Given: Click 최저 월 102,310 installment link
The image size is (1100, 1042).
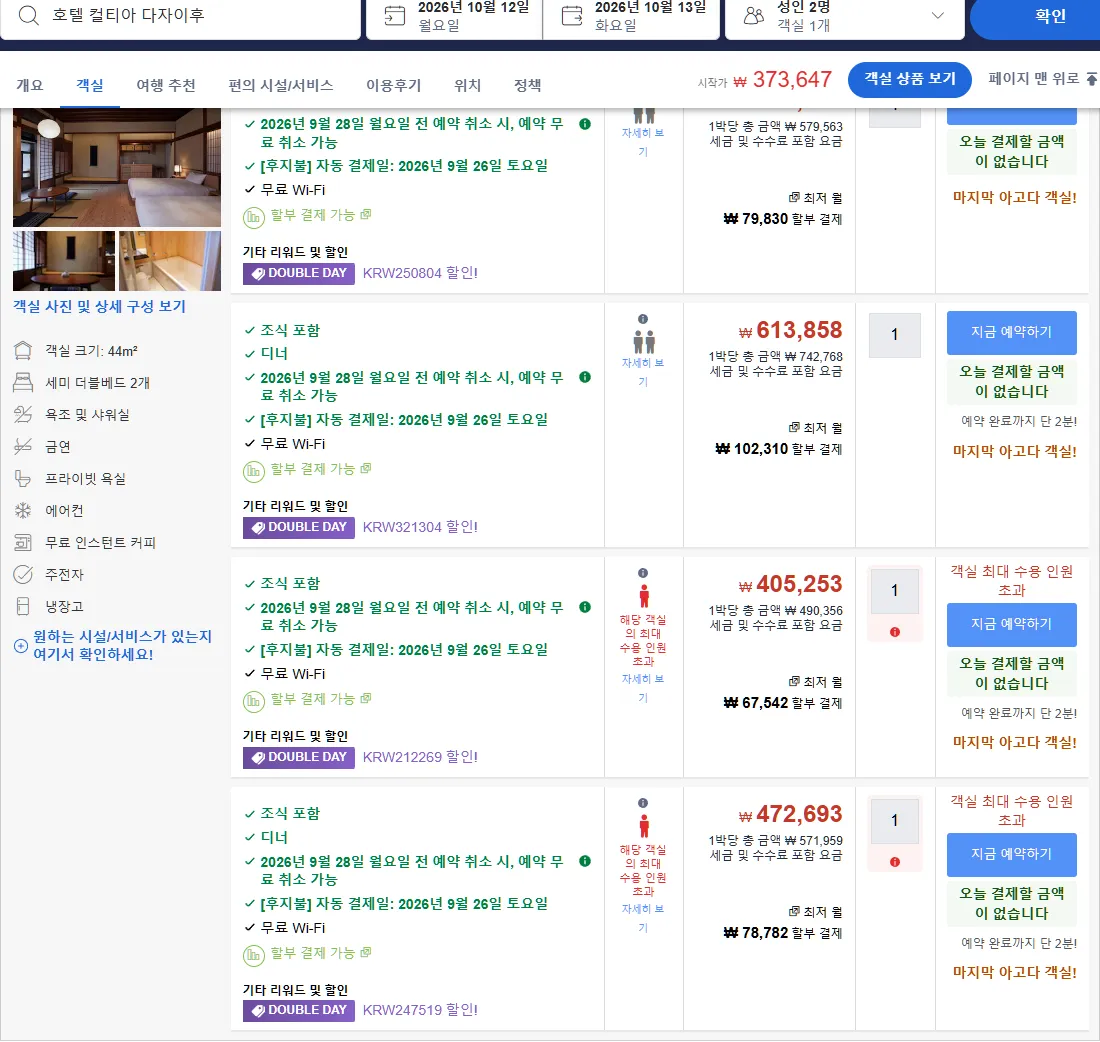Looking at the screenshot, I should (779, 439).
